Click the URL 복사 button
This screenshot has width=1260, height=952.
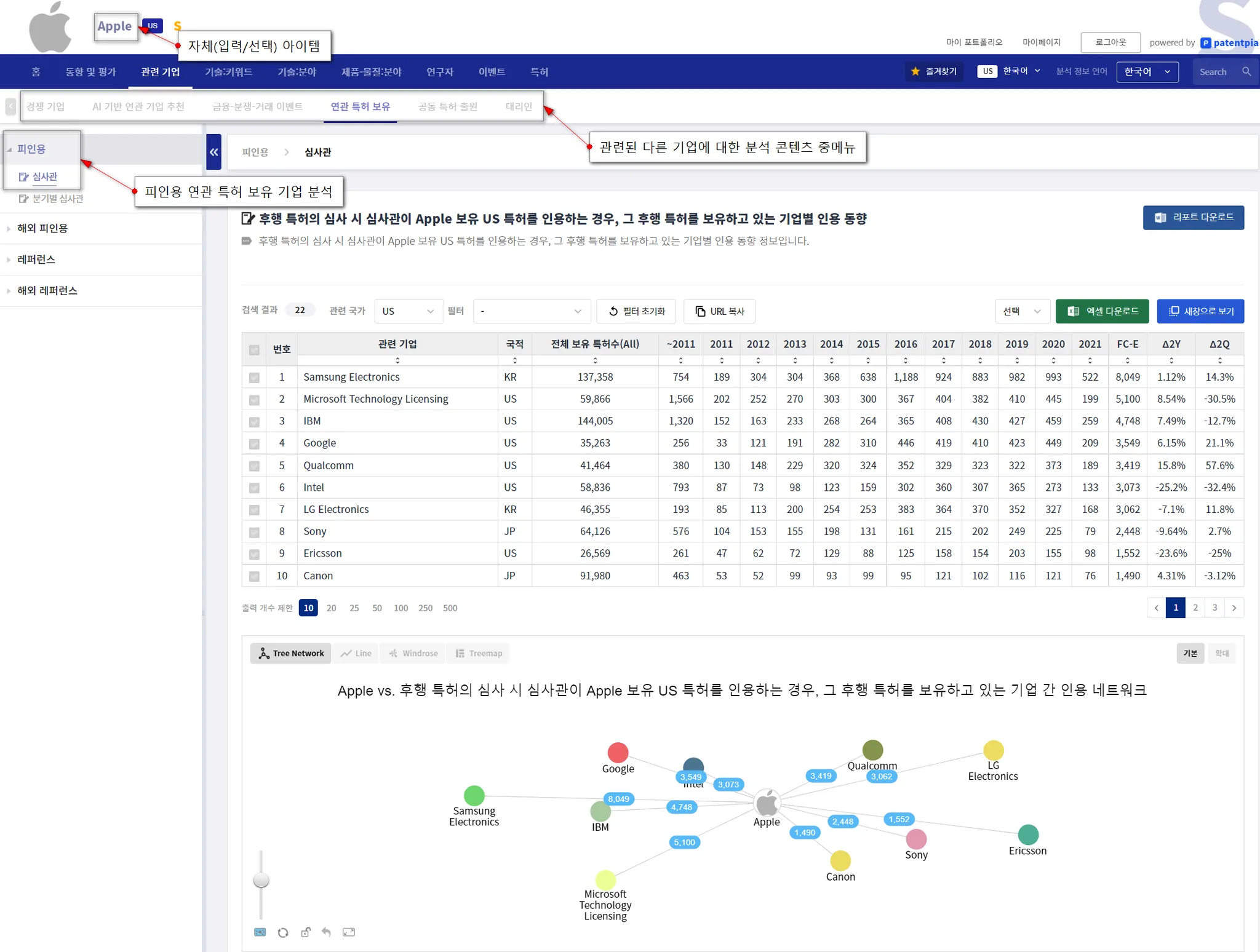719,311
